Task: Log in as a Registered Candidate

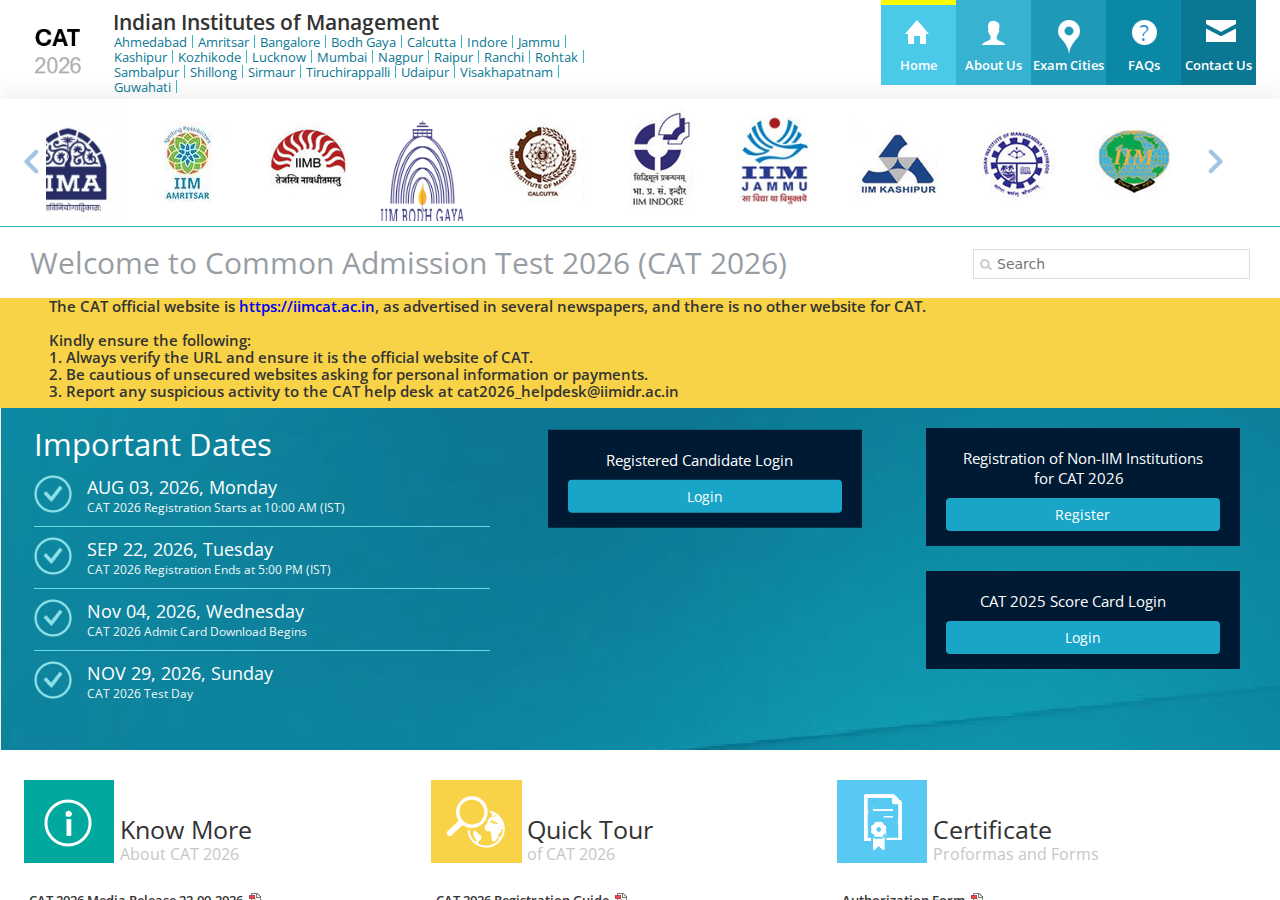Action: tap(705, 497)
